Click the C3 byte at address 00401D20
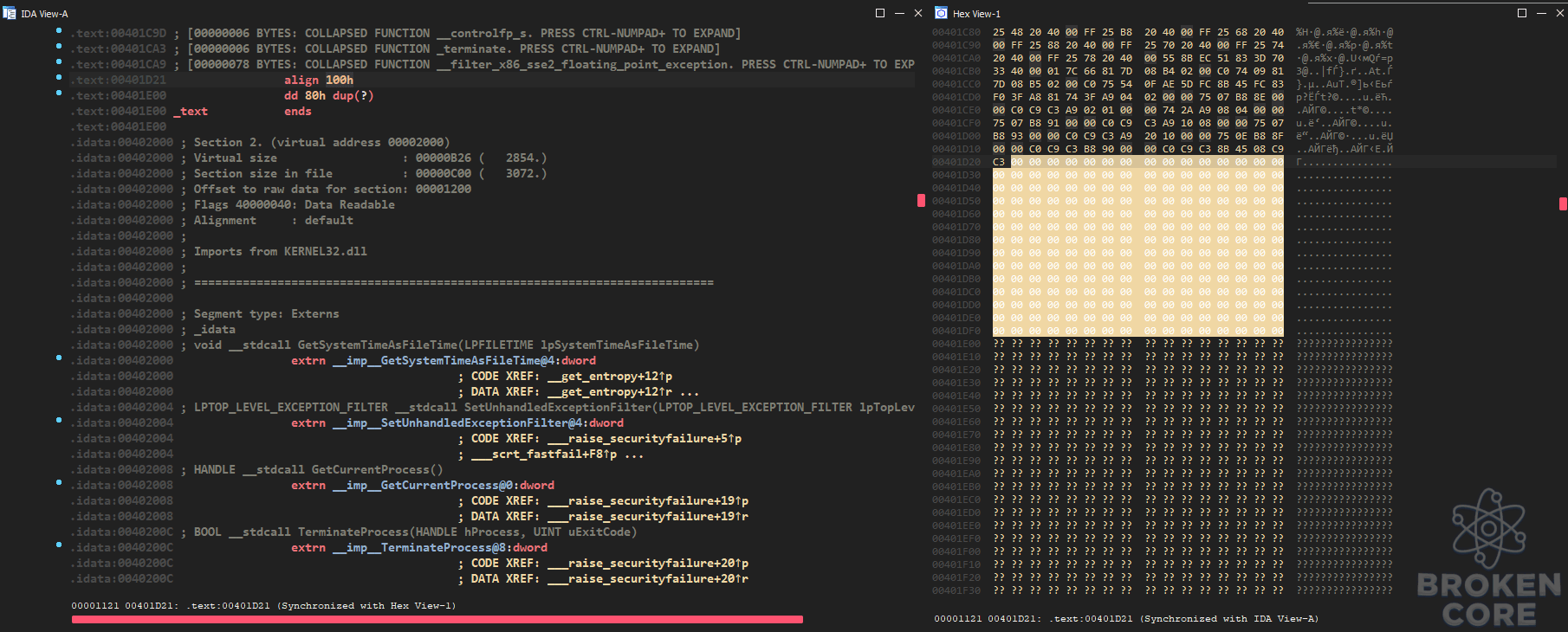Screen dimensions: 1568x632 point(999,162)
